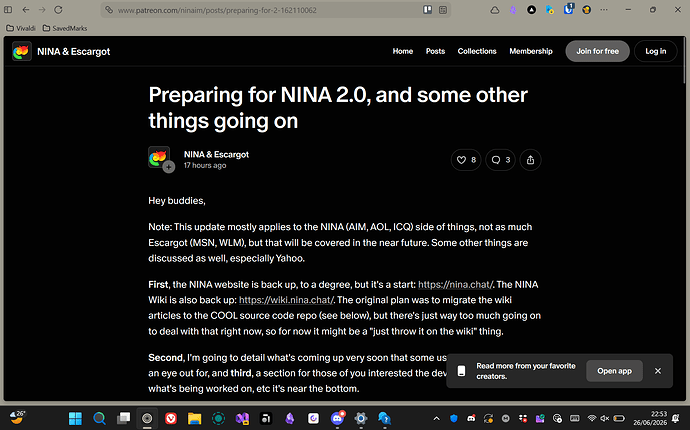Open taskbar Search
The image size is (690, 430).
[x=99, y=418]
